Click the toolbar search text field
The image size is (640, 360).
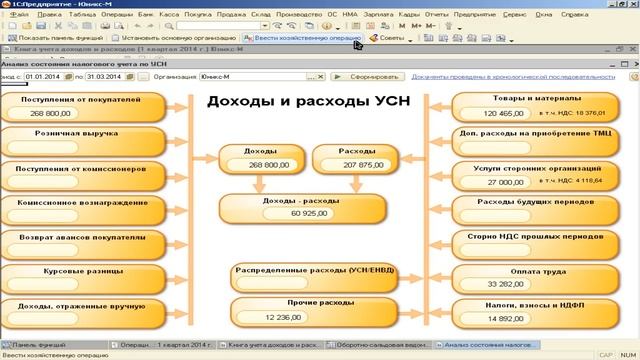219,26
